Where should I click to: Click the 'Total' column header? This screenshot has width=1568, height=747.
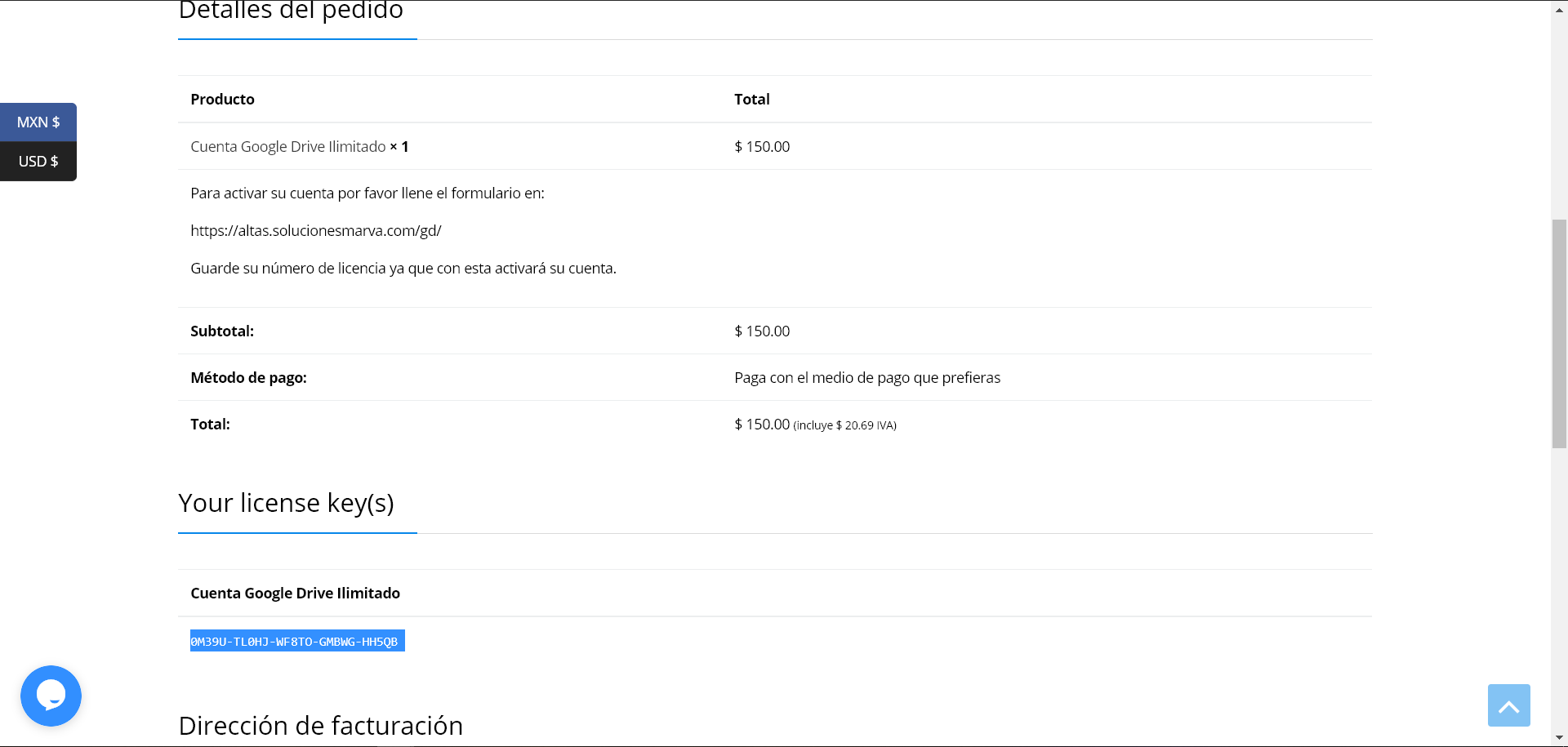click(751, 100)
